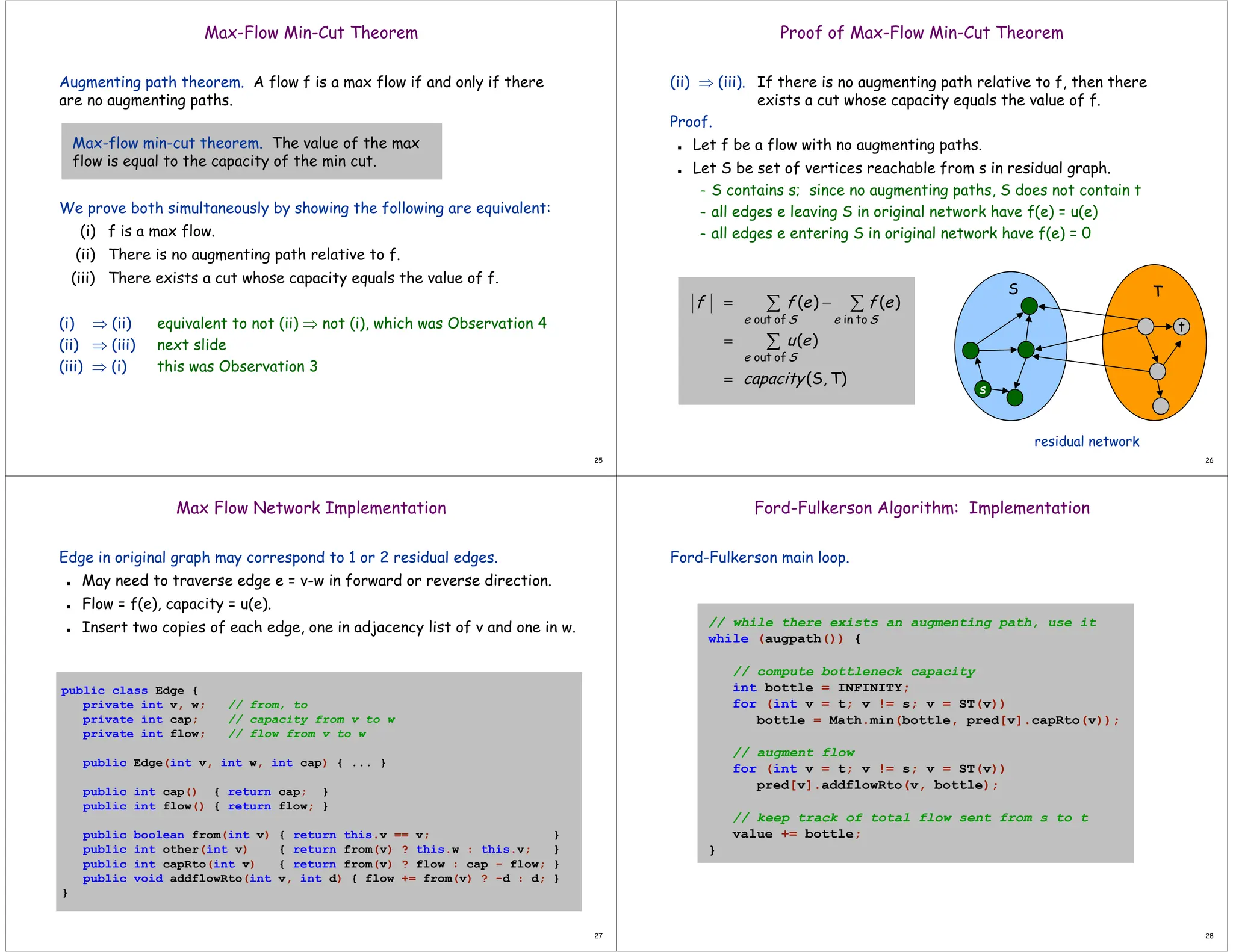Screen dimensions: 1233x952
Task: Click the orange T set ellipse label
Action: [1158, 292]
